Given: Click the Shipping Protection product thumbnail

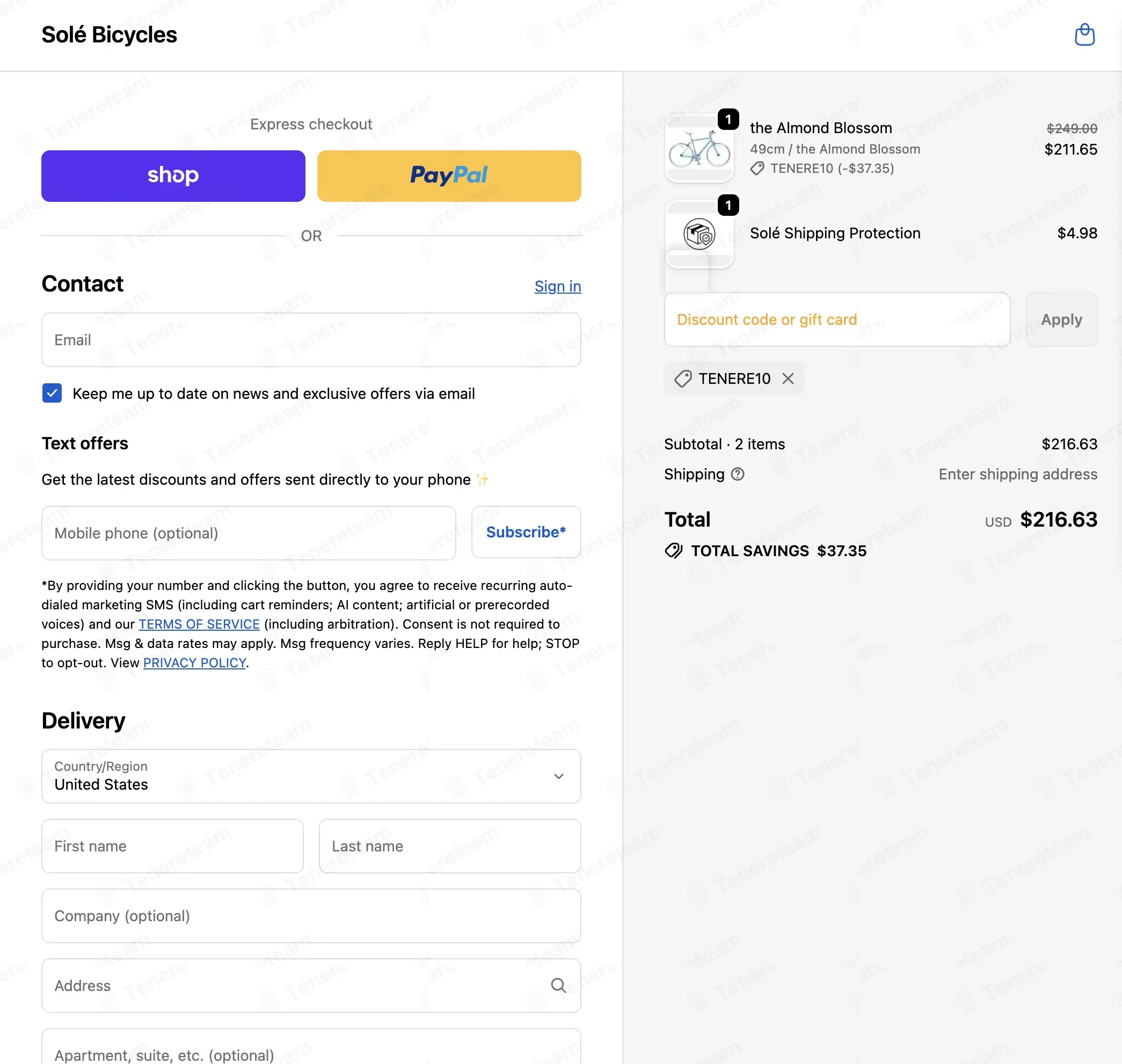Looking at the screenshot, I should [699, 234].
